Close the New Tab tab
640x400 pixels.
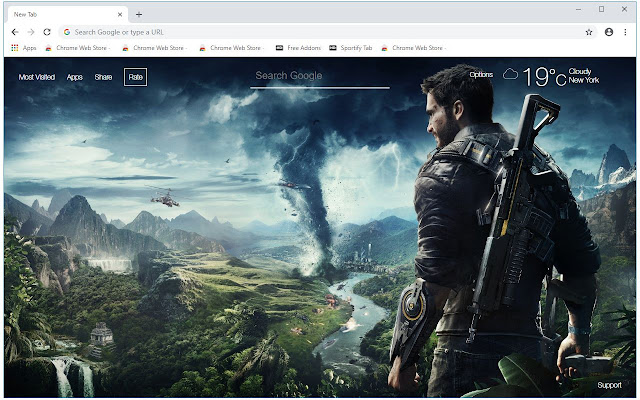pyautogui.click(x=120, y=14)
